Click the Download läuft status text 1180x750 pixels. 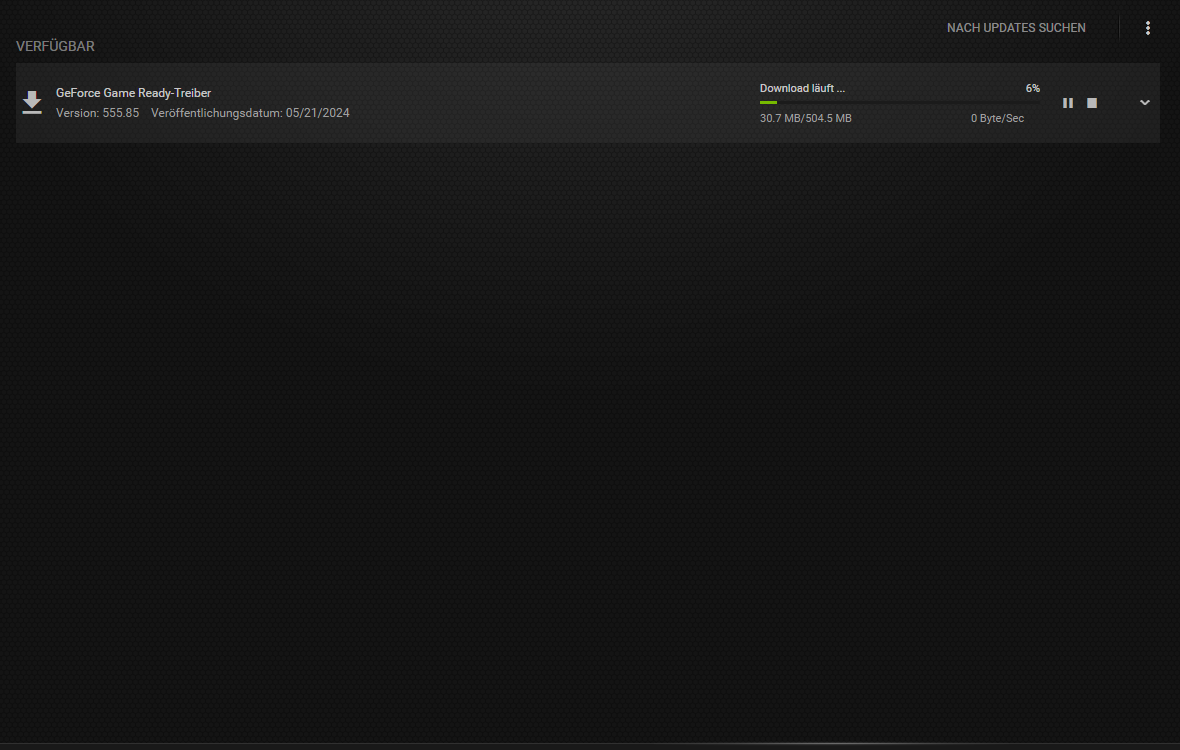point(802,88)
